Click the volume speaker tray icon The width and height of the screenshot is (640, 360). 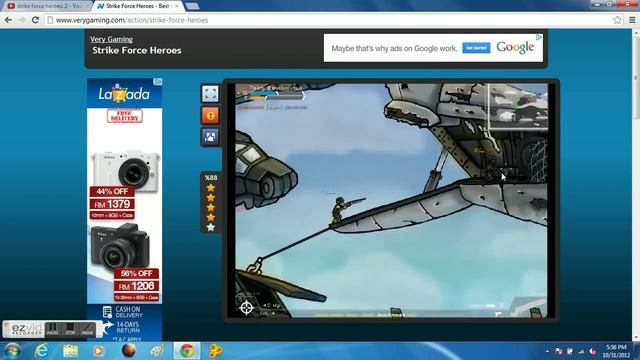592,351
